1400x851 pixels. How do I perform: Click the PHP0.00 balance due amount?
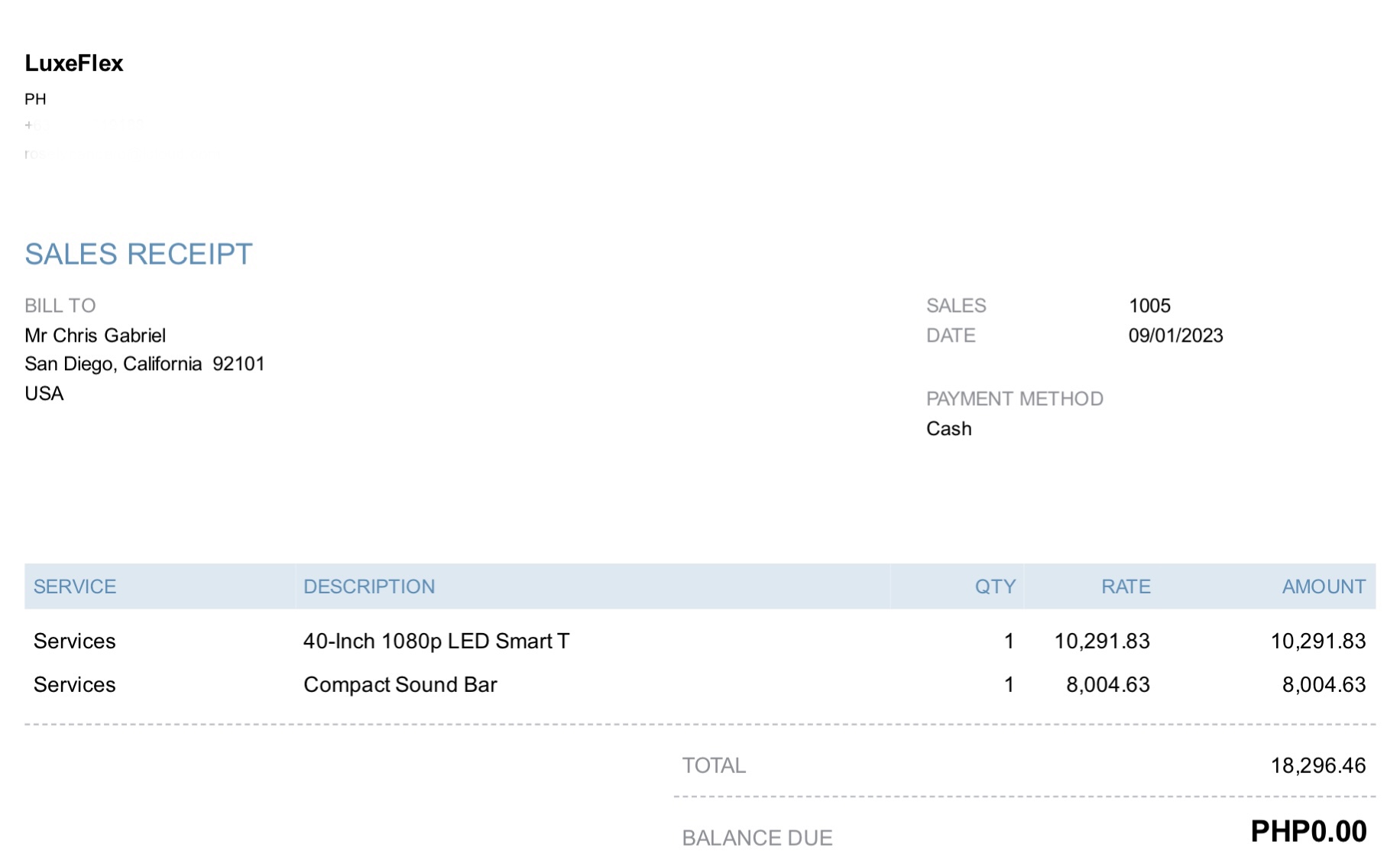pos(1308,831)
